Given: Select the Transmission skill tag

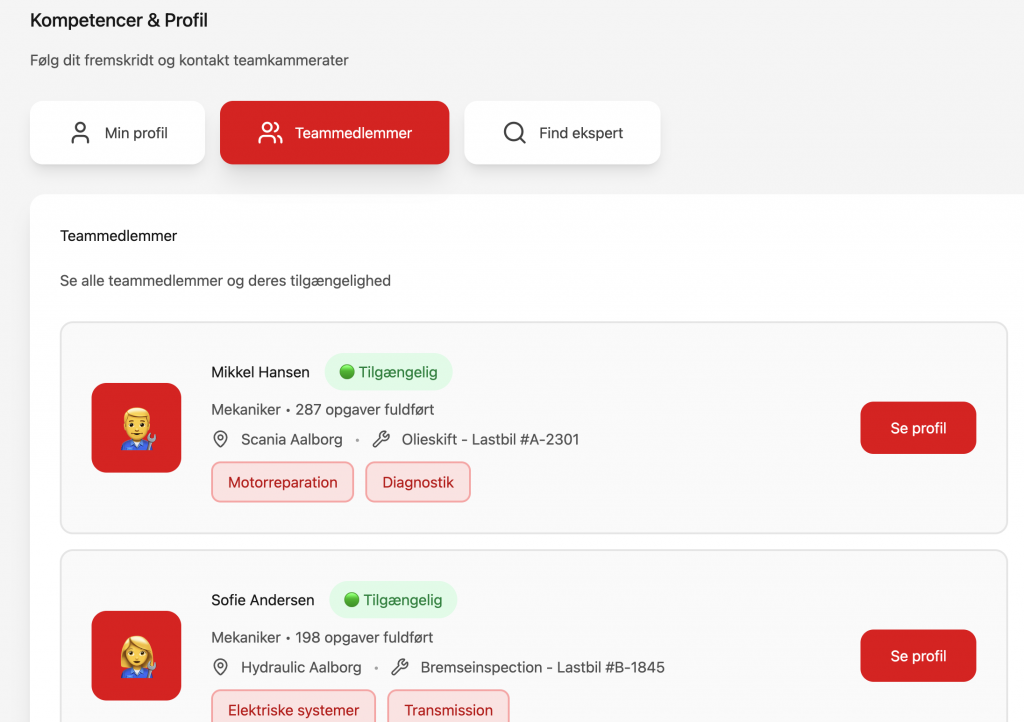Looking at the screenshot, I should click(x=448, y=708).
